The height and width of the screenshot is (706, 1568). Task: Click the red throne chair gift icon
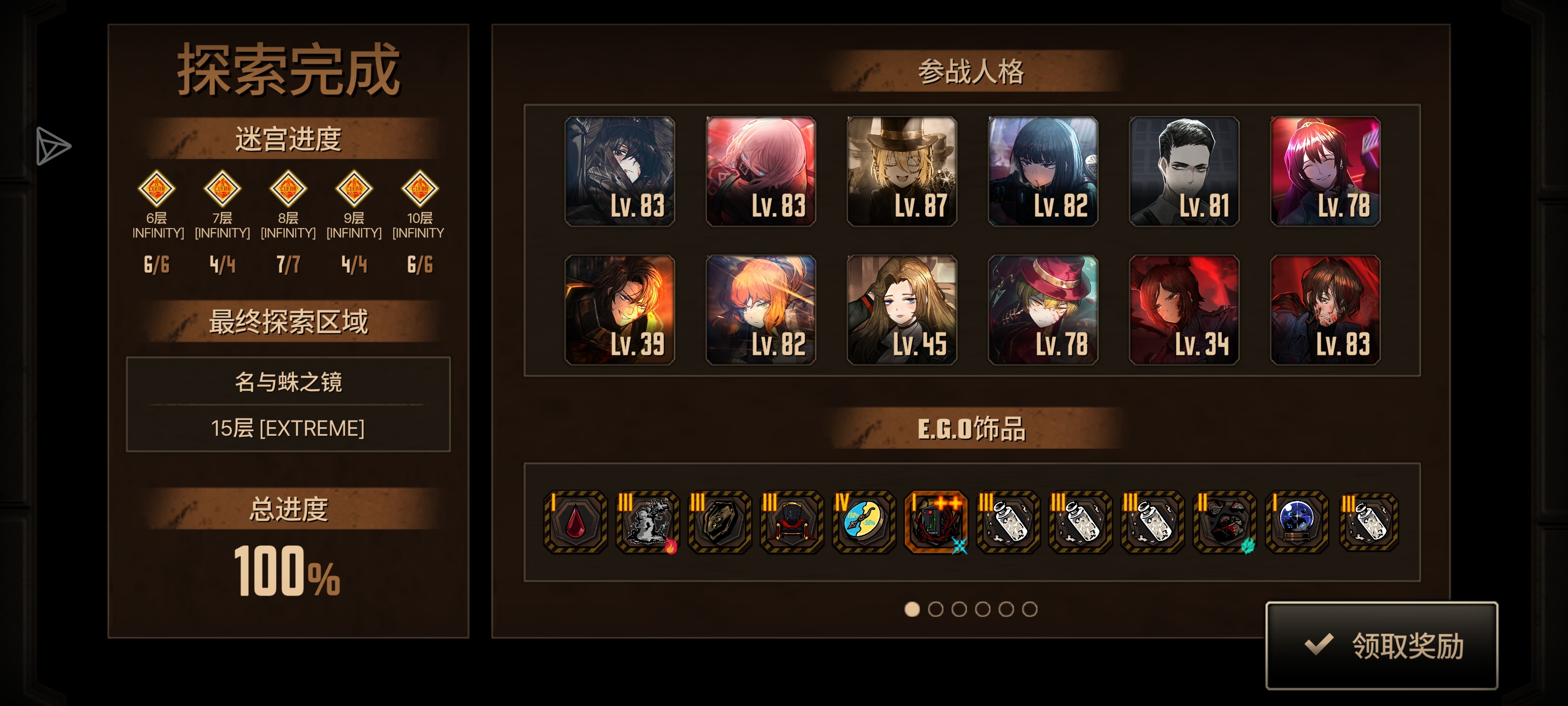pyautogui.click(x=791, y=522)
